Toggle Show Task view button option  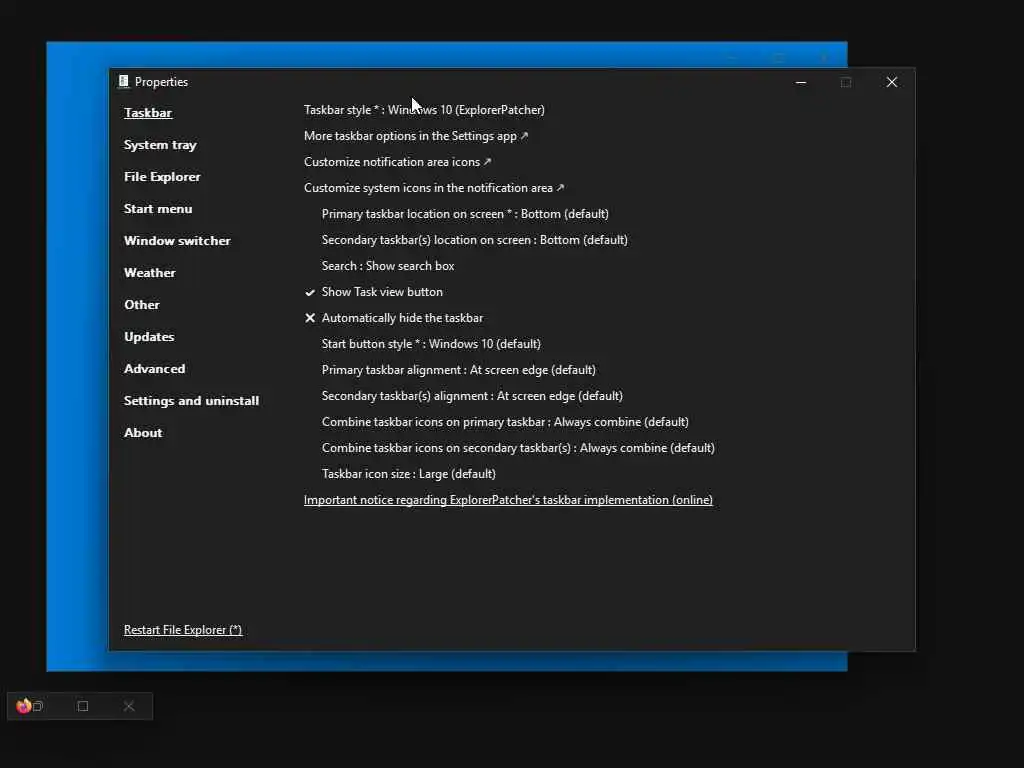click(382, 292)
